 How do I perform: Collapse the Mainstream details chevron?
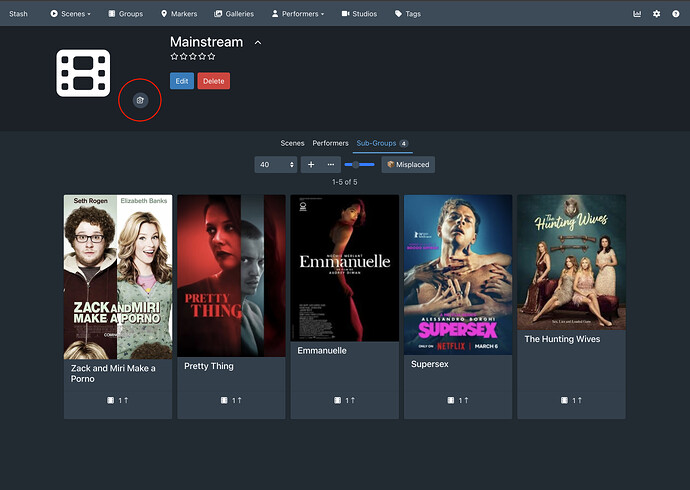(x=258, y=43)
